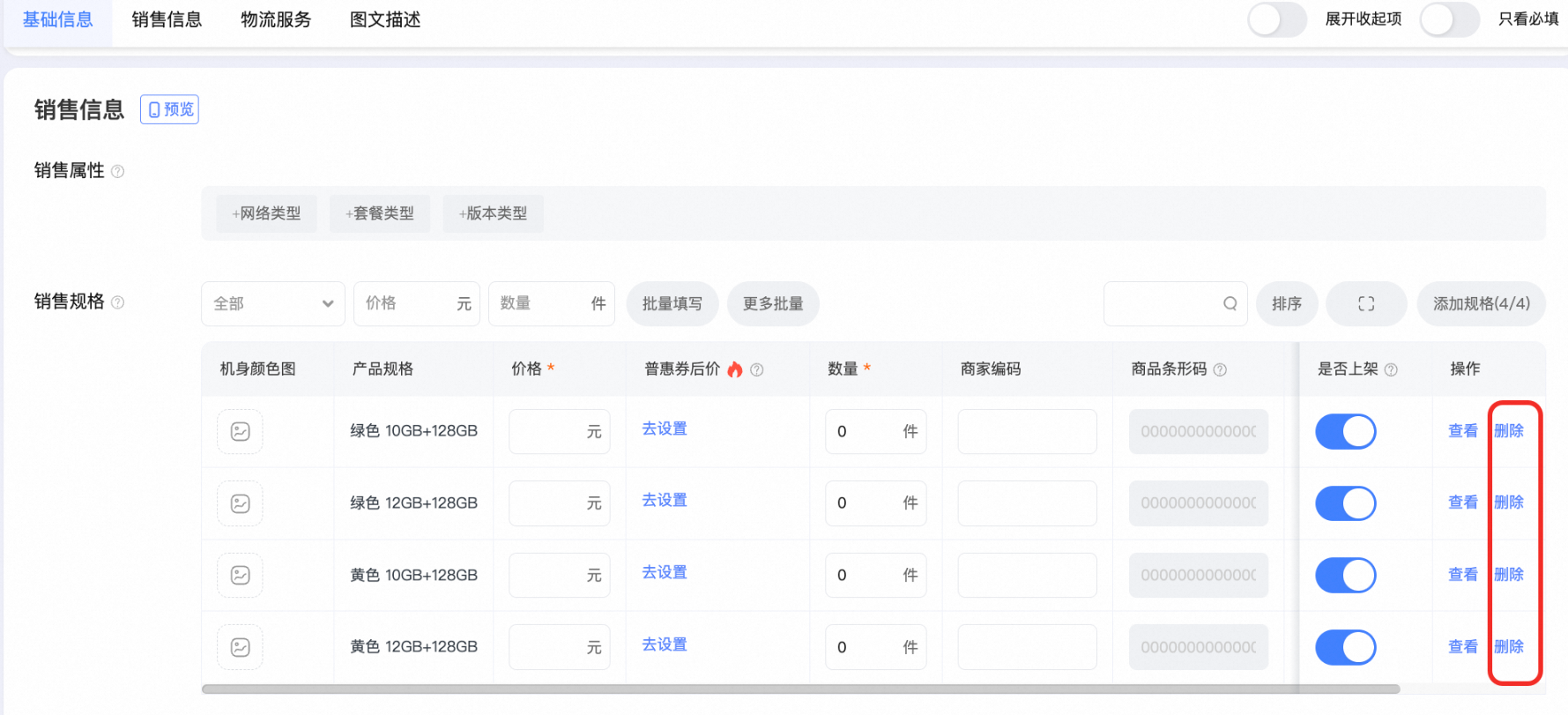
Task: Focus 商品条形码 field for 黄色 12GB+128GB
Action: [x=1199, y=647]
